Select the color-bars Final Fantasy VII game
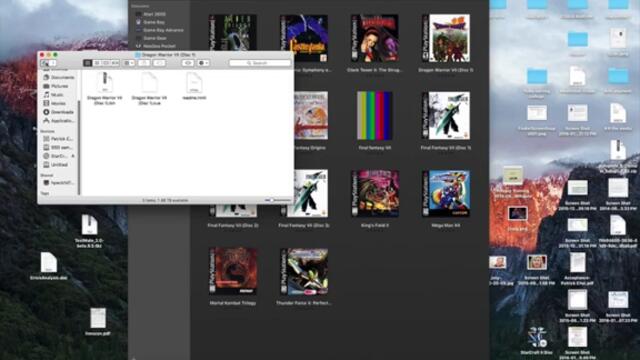Viewport: 640px width, 360px height. coord(375,116)
